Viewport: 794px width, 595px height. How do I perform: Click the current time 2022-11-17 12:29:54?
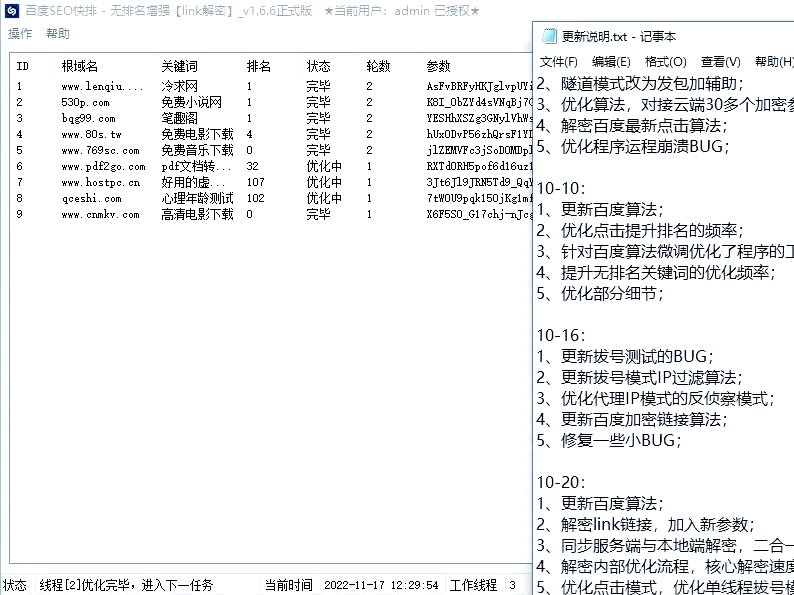(x=381, y=585)
